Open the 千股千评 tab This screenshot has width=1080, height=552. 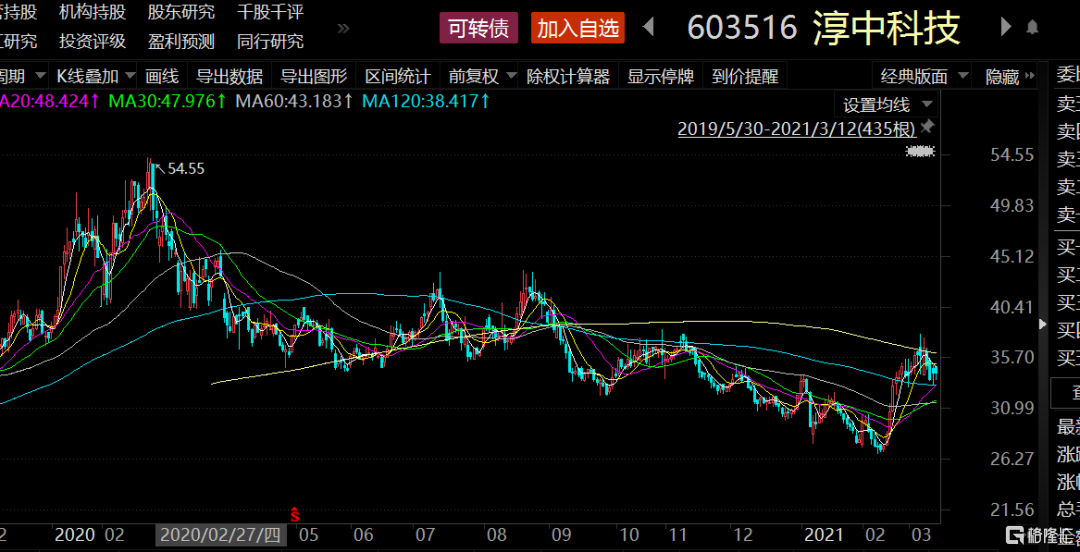[270, 12]
